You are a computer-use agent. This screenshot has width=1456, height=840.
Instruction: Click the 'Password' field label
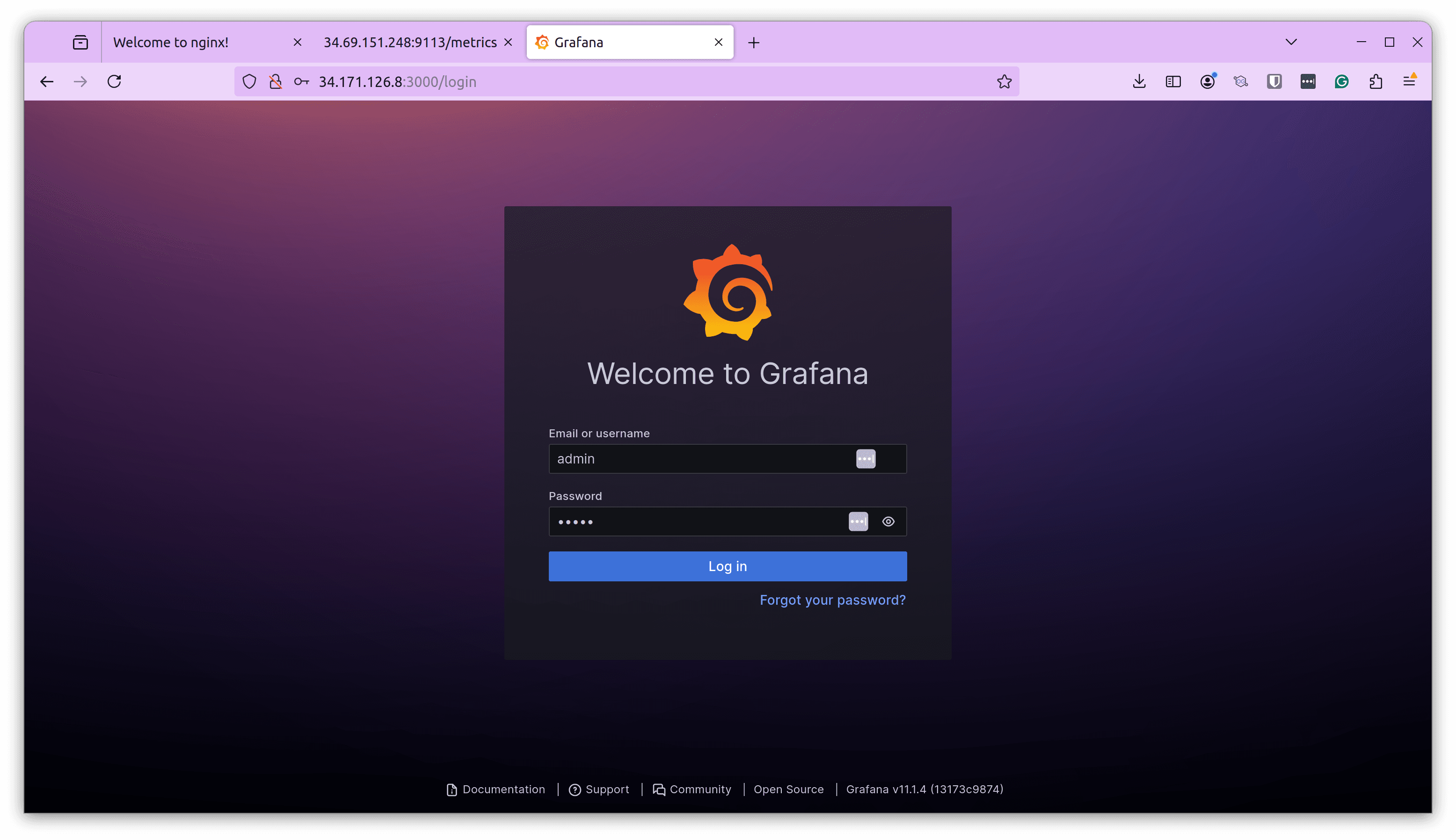pos(575,496)
